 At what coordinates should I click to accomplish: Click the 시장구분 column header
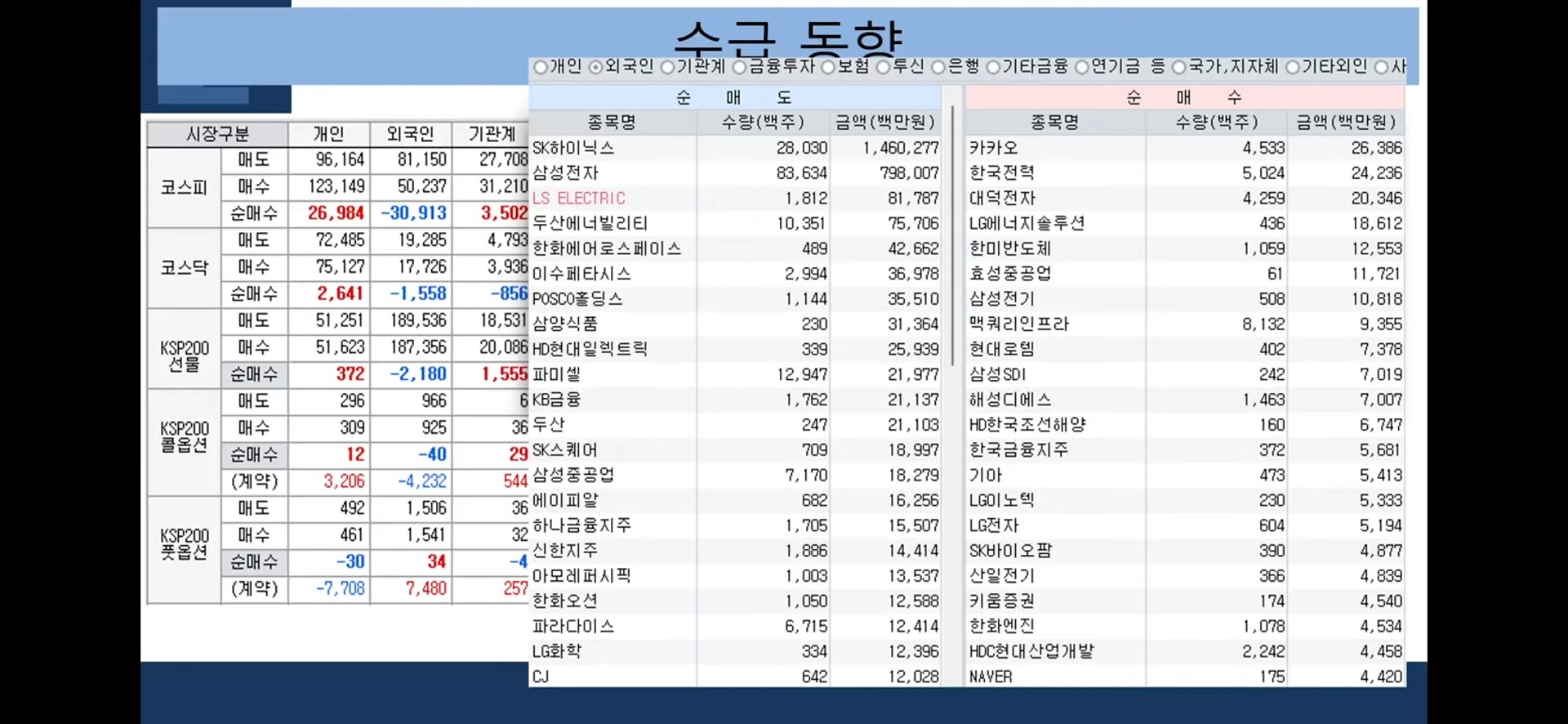[217, 134]
